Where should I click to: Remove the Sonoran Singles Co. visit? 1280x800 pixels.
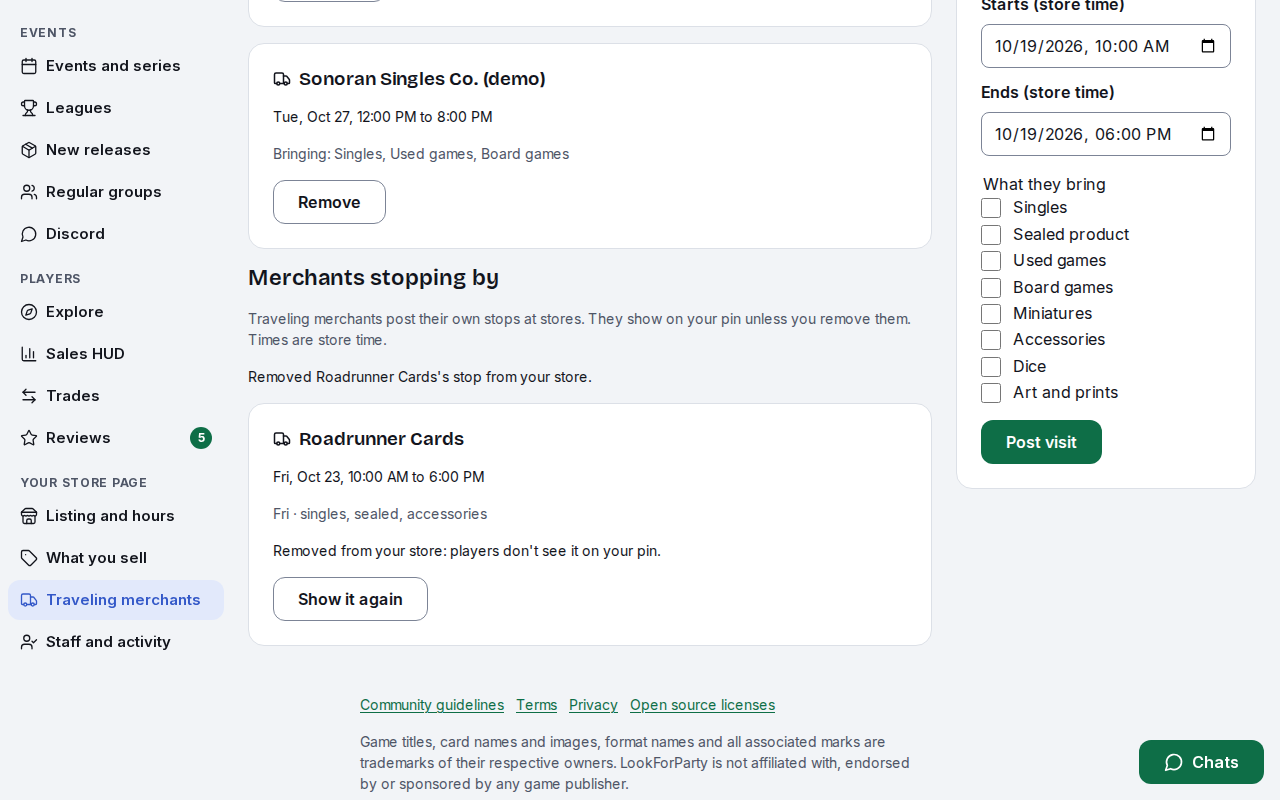pos(329,202)
